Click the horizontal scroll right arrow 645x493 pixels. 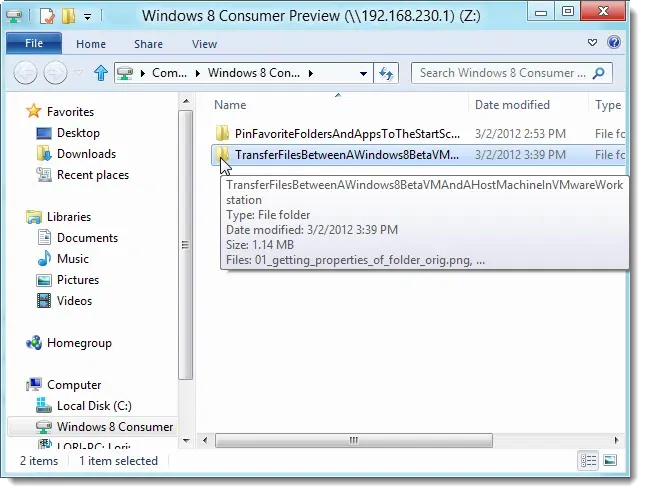[616, 440]
